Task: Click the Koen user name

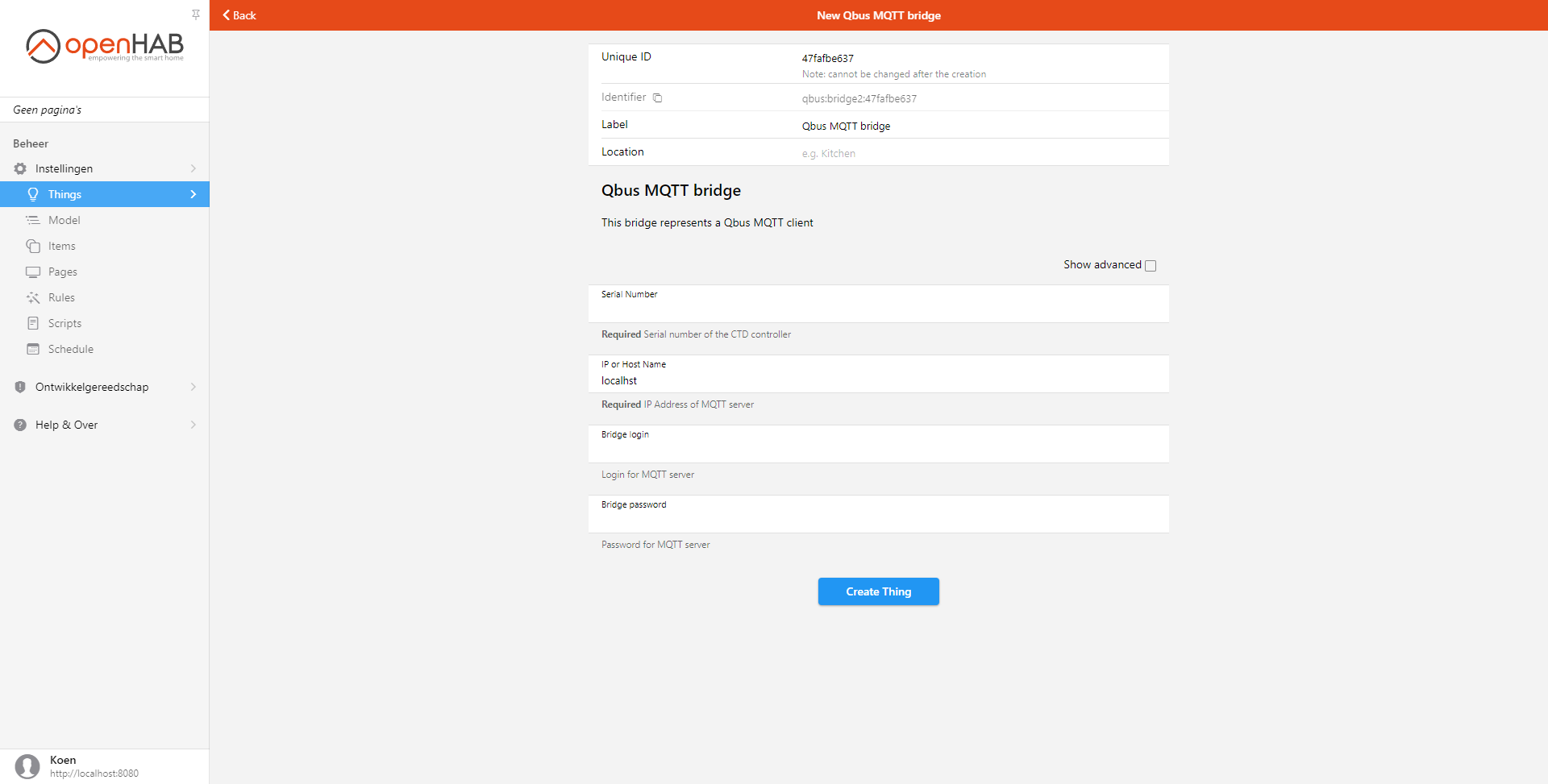Action: pos(63,760)
